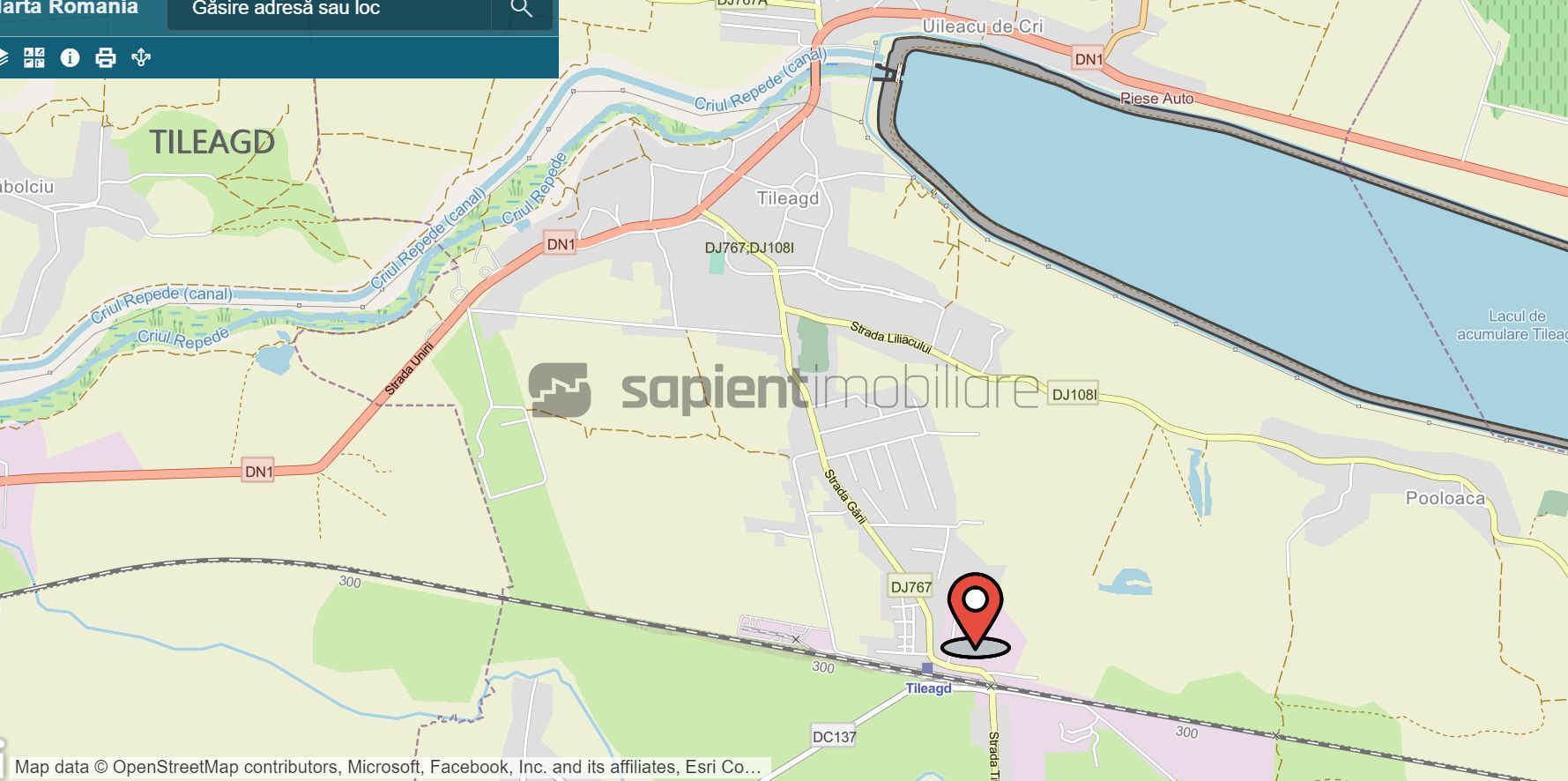
Task: Click the Harta Romania title
Action: coord(69,8)
